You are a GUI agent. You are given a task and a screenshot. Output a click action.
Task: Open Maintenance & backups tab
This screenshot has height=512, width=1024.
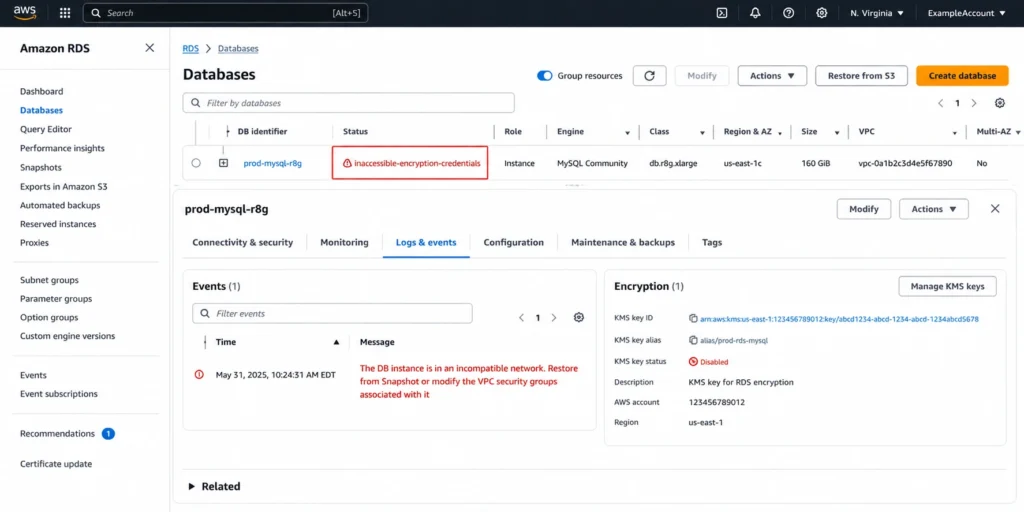click(623, 242)
